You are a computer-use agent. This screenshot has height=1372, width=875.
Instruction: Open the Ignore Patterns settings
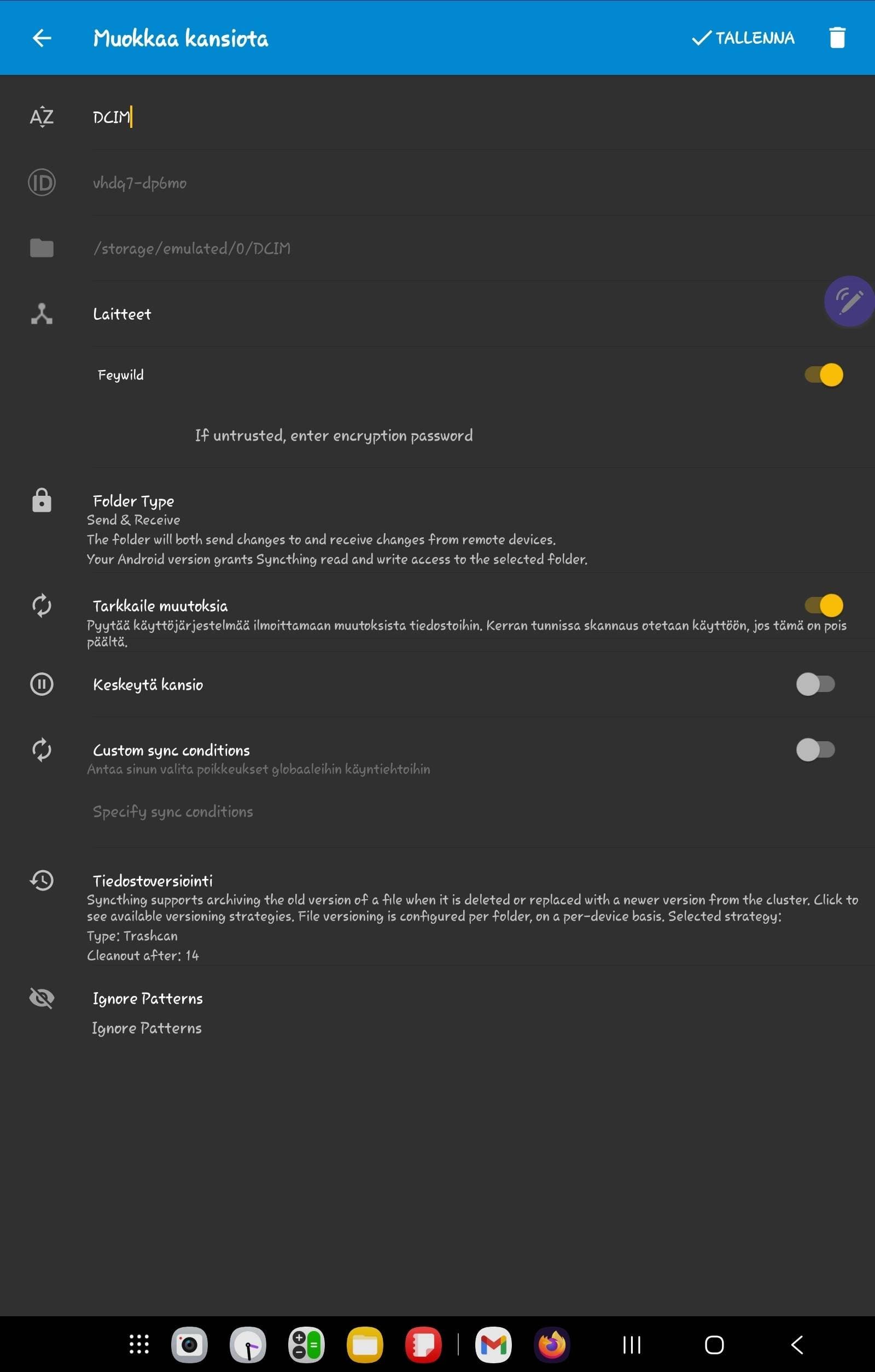(437, 1012)
